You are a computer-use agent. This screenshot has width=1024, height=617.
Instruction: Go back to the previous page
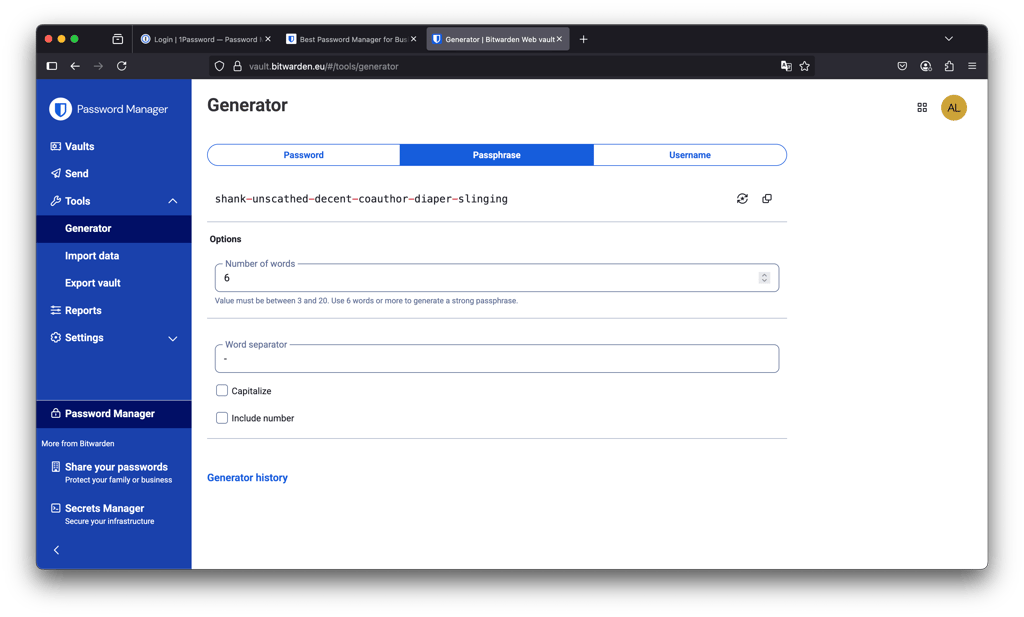click(x=75, y=66)
